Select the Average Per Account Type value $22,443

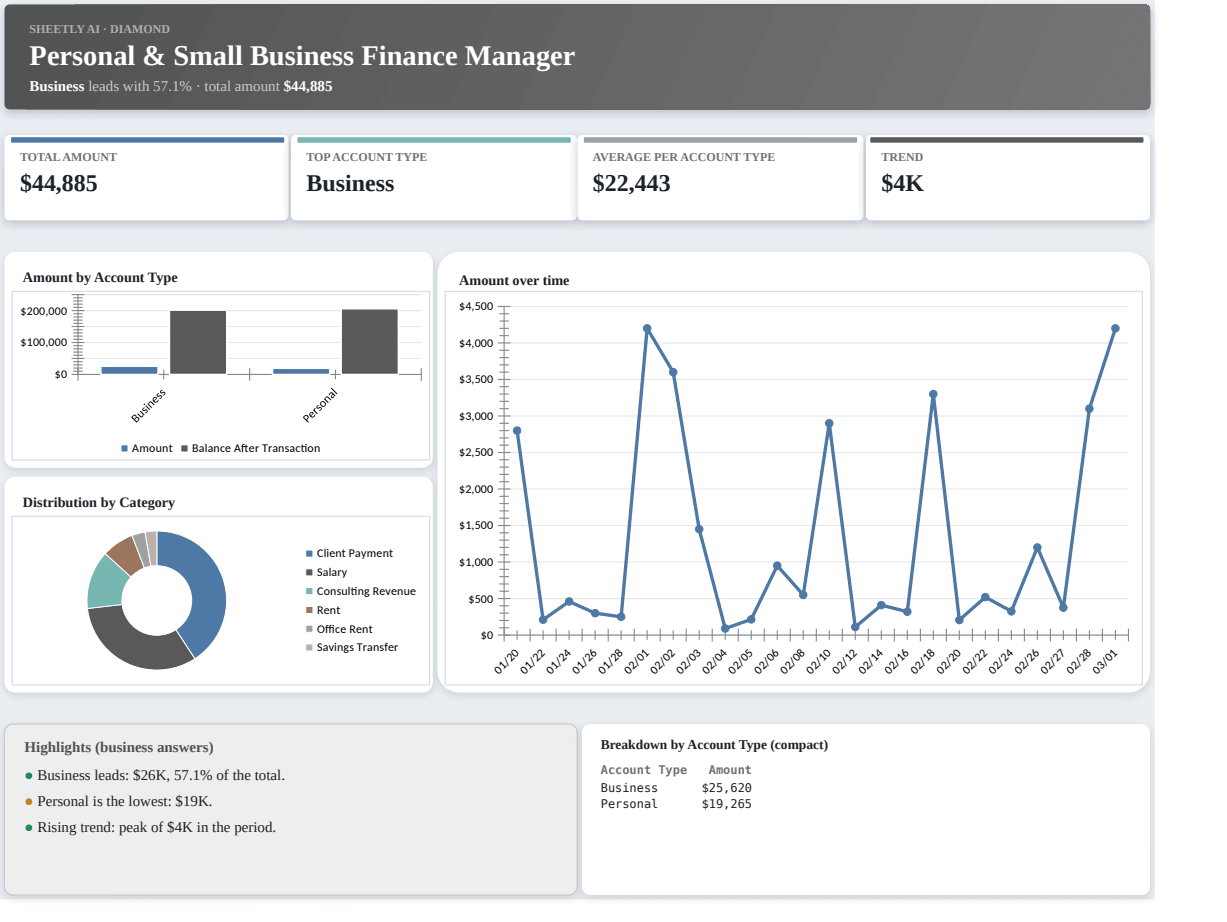coord(631,183)
